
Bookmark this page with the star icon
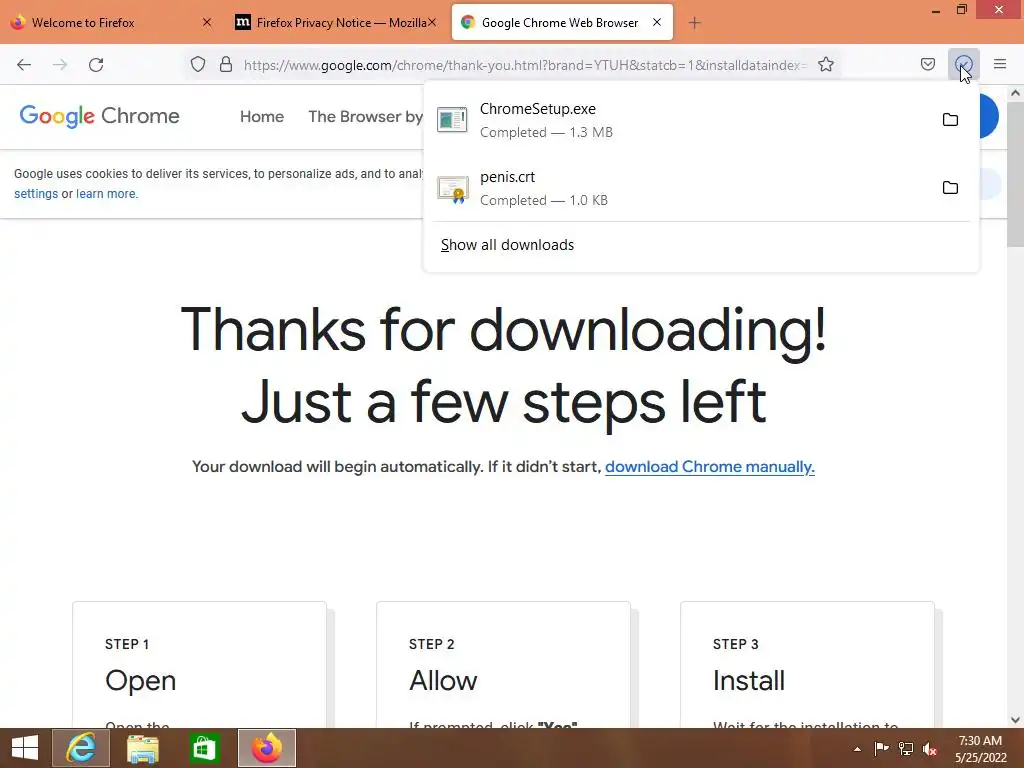tap(826, 64)
